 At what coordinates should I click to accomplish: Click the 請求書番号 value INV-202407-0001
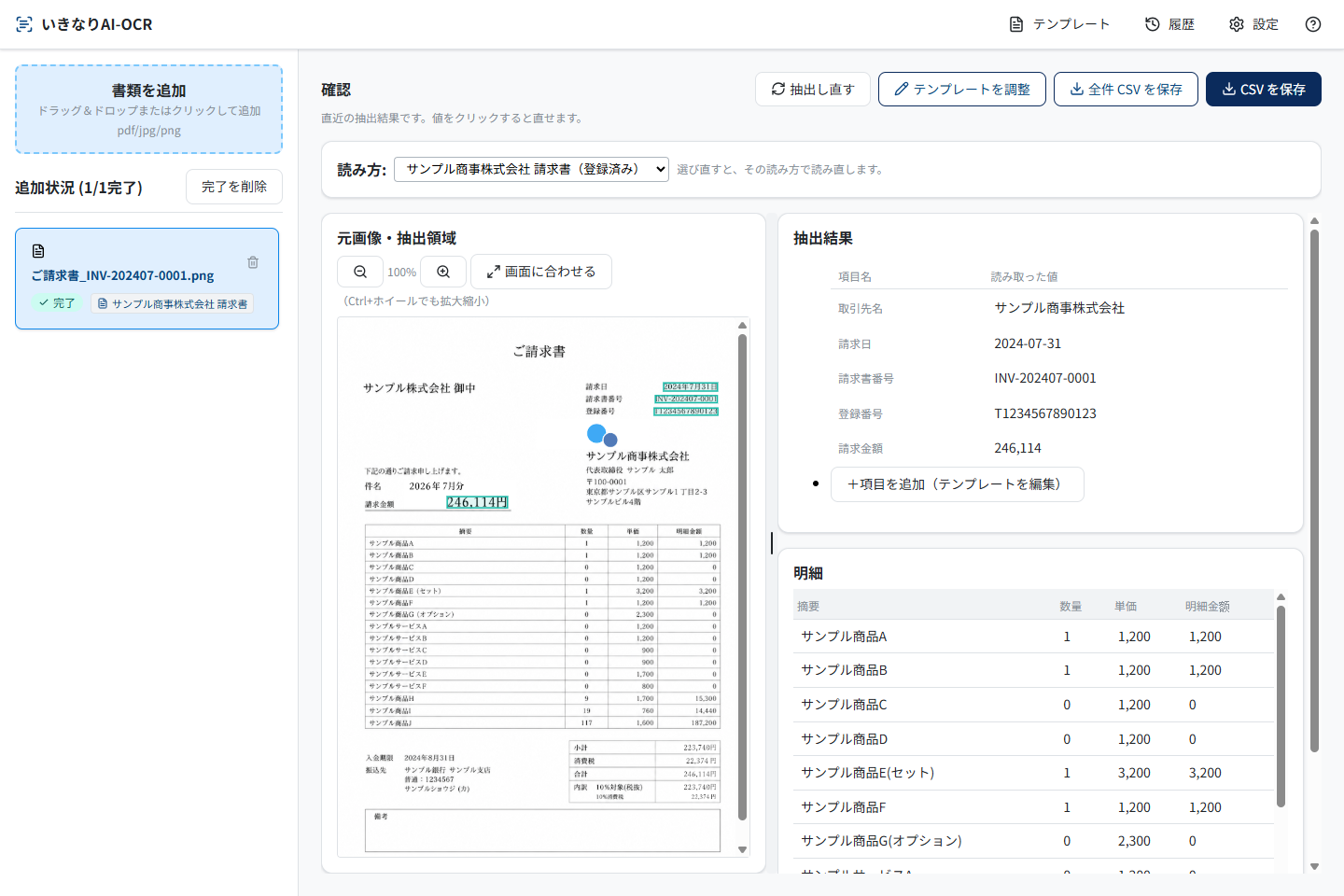pyautogui.click(x=1045, y=378)
